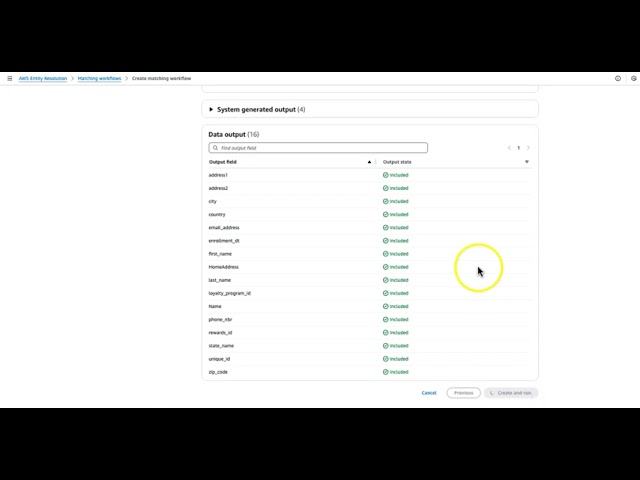
Task: Select page 1 in pagination
Action: click(518, 148)
